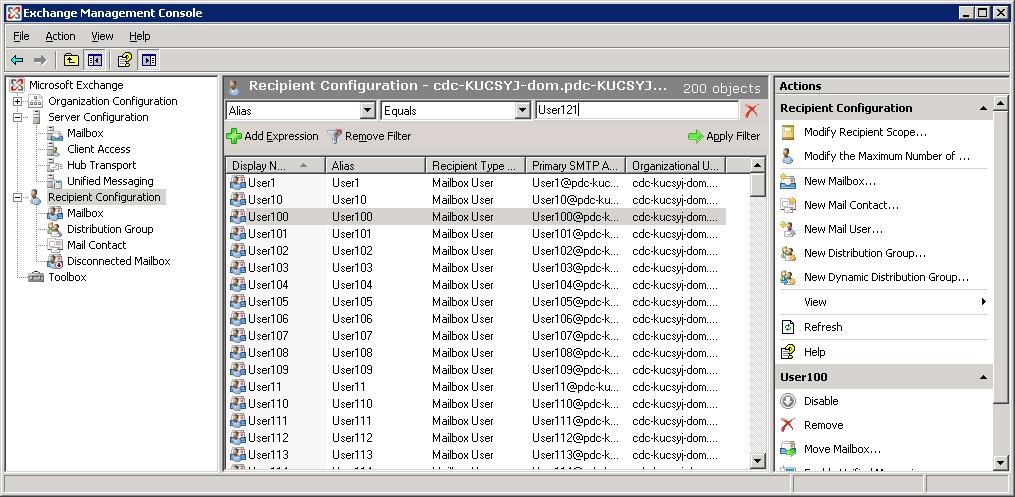Click the Disconnected Mailbox tree icon
Viewport: 1015px width, 497px height.
(x=55, y=261)
